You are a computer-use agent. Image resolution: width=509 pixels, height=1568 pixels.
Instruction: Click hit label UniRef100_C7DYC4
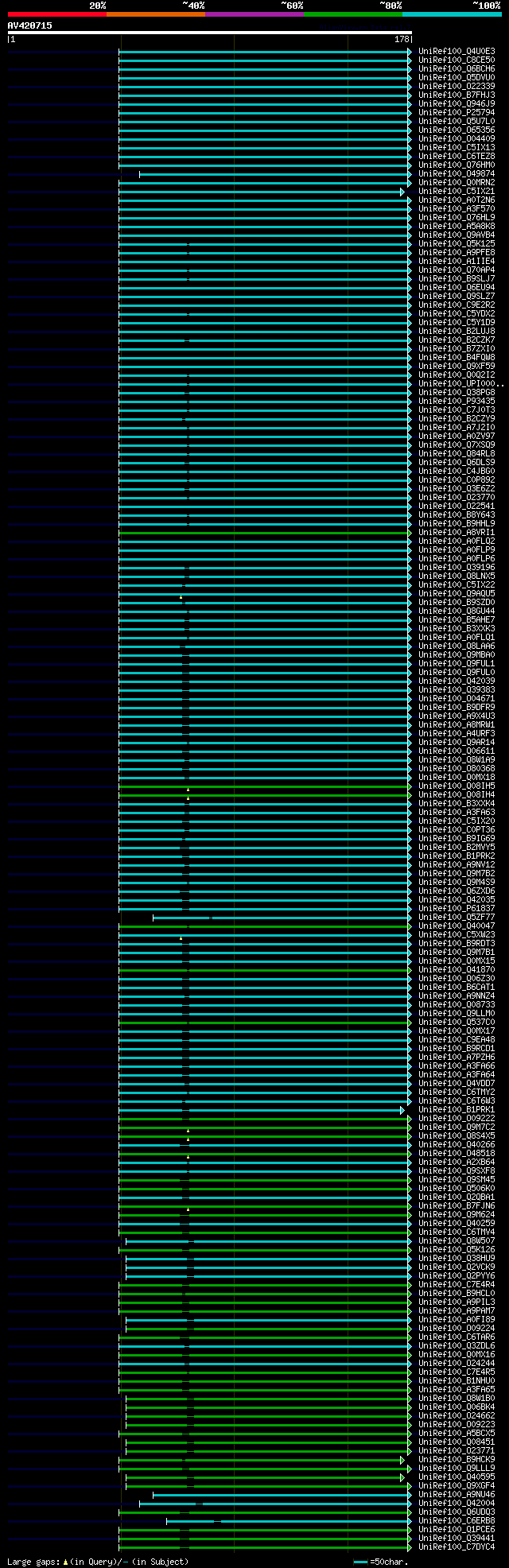(457, 1547)
